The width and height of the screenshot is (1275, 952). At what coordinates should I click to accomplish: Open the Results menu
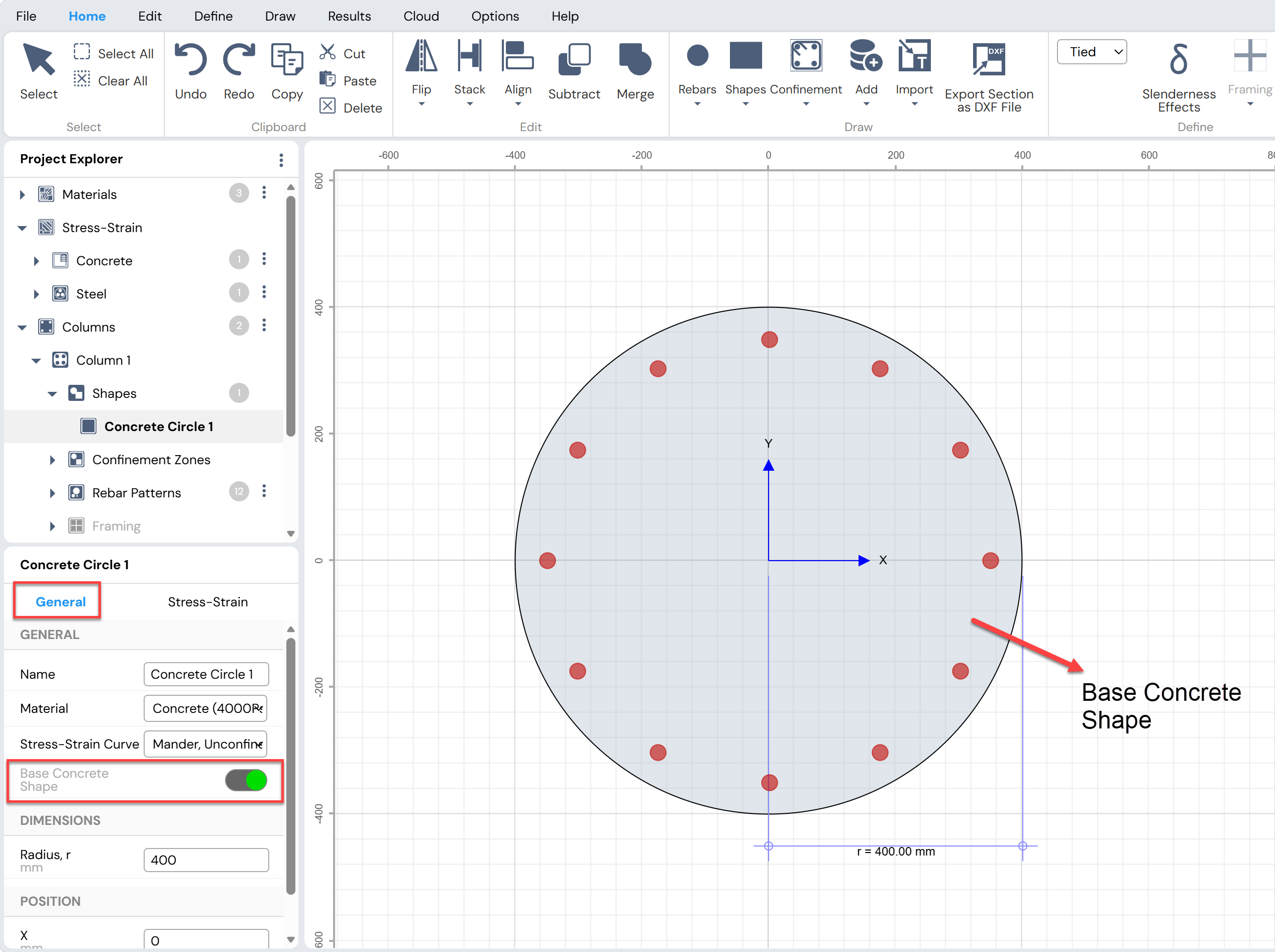click(x=349, y=16)
